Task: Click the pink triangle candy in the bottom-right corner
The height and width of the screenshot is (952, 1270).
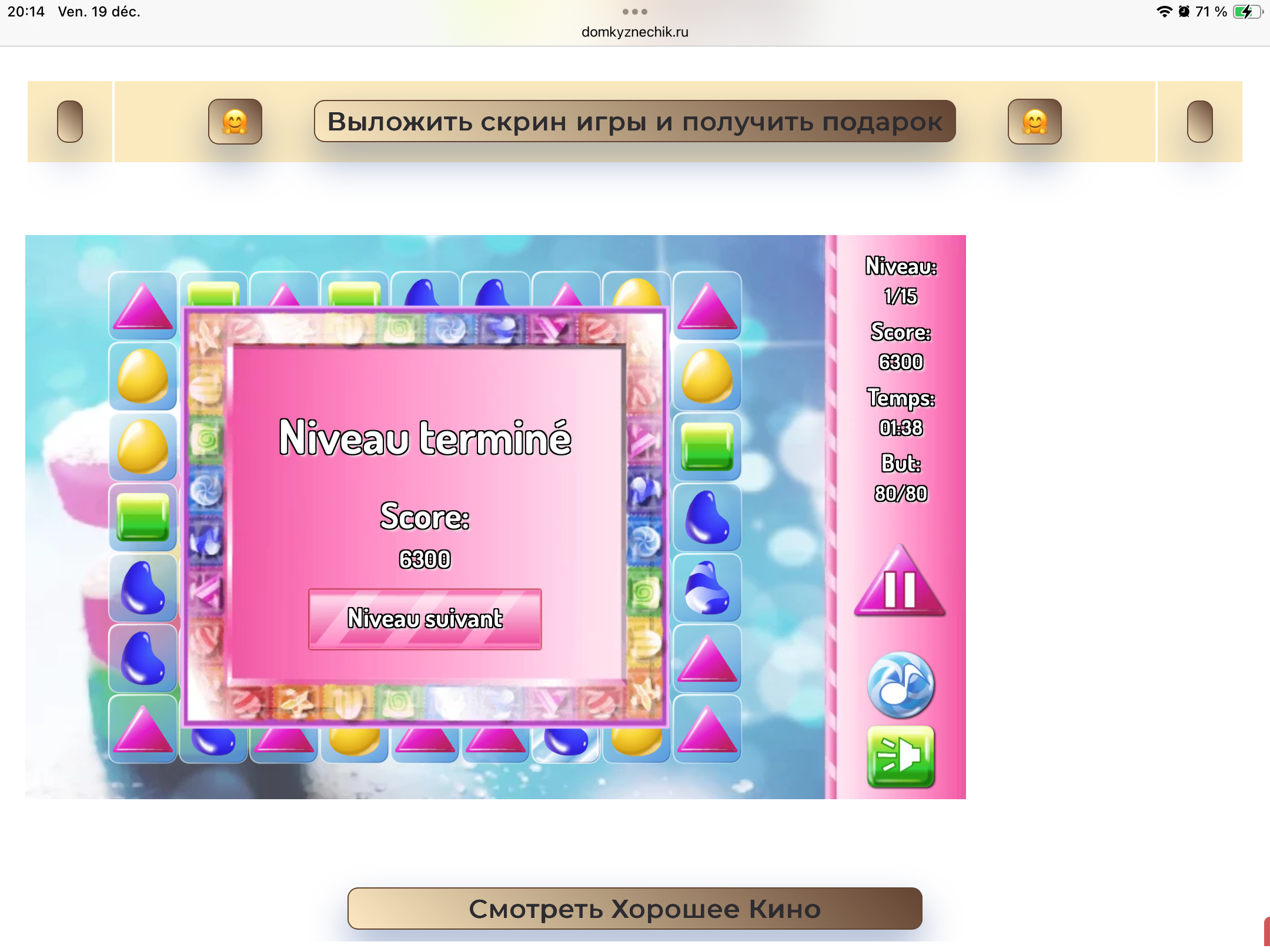Action: pyautogui.click(x=707, y=729)
